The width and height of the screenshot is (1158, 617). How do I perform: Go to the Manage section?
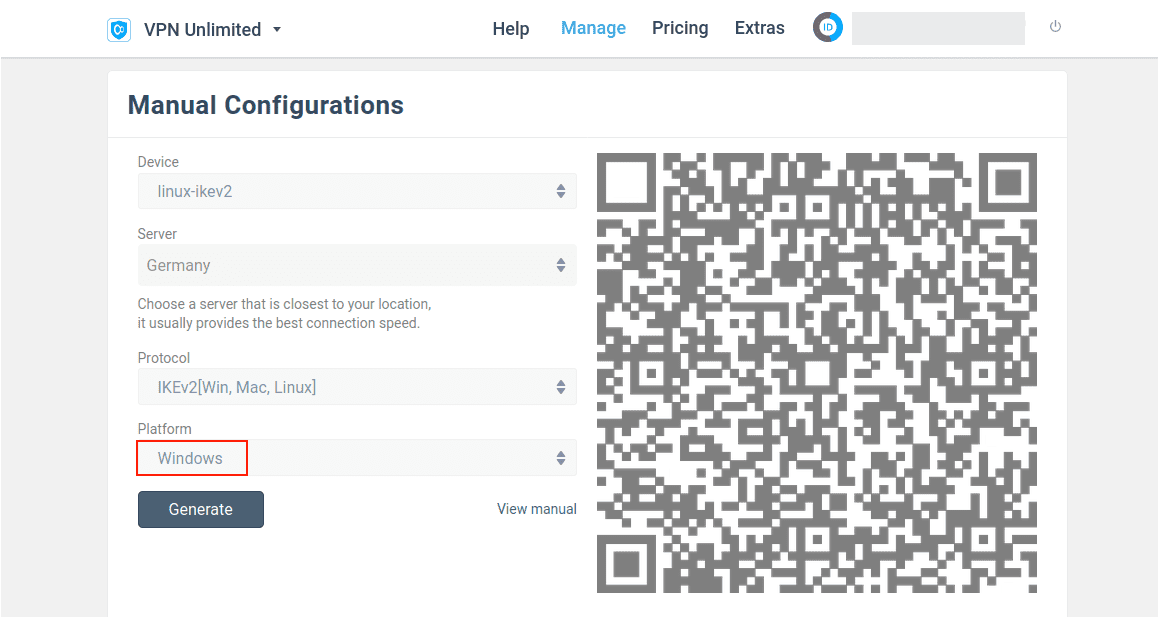click(593, 28)
